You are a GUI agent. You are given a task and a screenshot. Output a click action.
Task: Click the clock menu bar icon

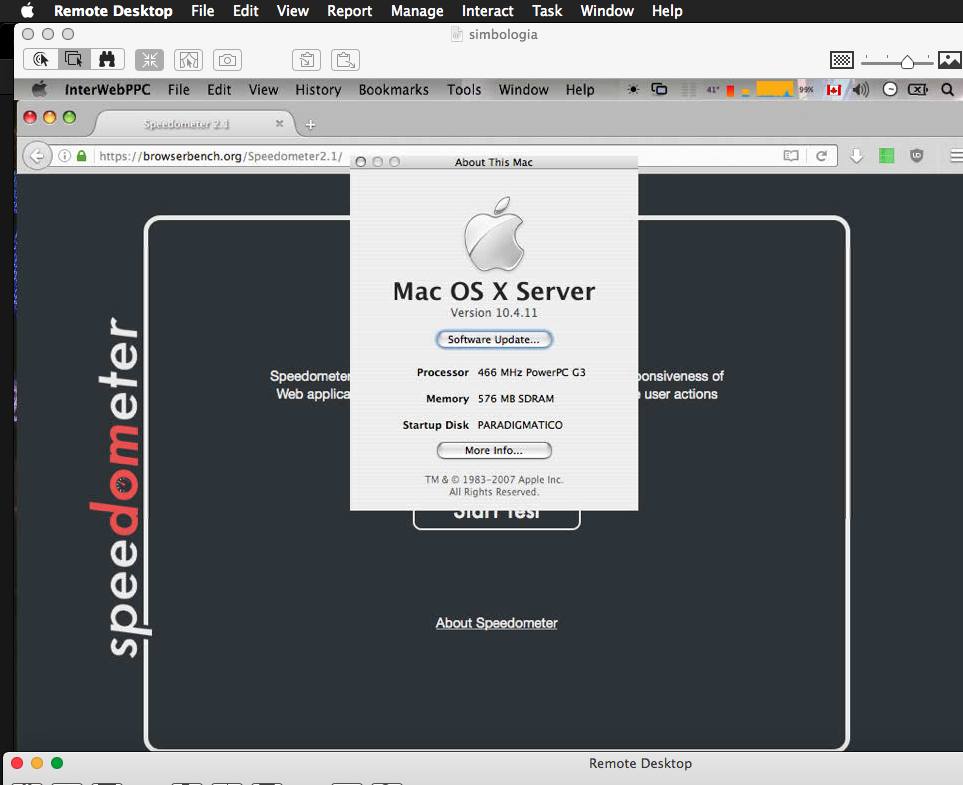click(889, 90)
